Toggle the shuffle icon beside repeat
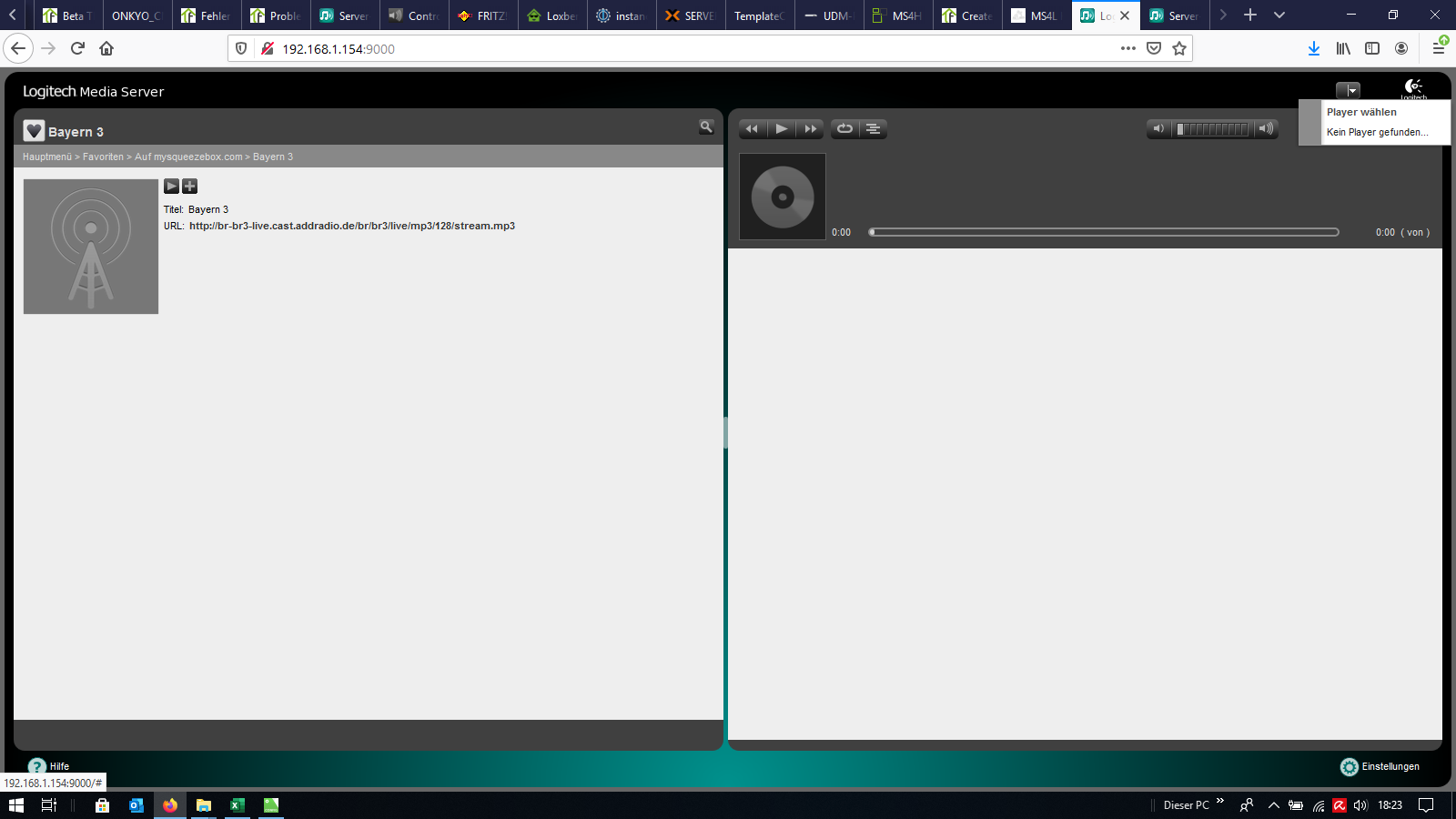 click(873, 129)
